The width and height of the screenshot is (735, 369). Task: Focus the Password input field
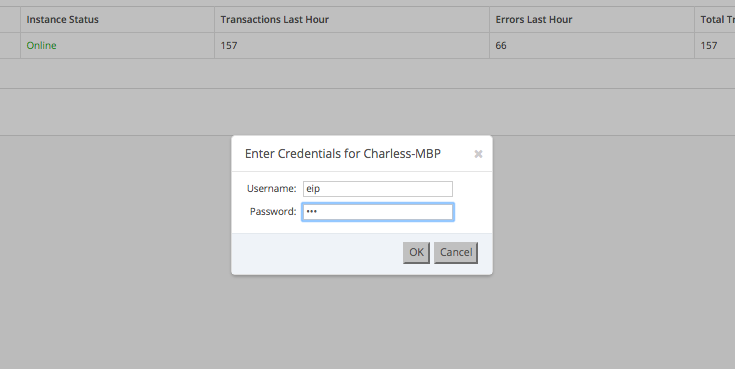(x=378, y=211)
